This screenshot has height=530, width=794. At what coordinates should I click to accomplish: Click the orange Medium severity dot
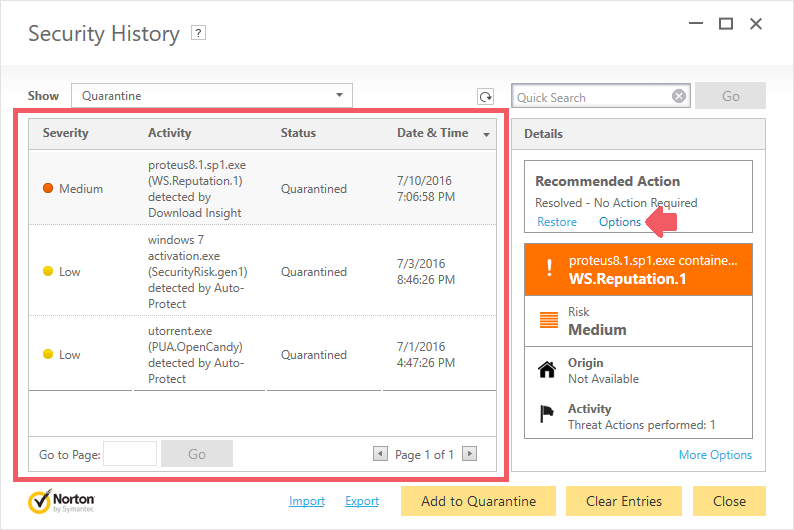tap(48, 188)
